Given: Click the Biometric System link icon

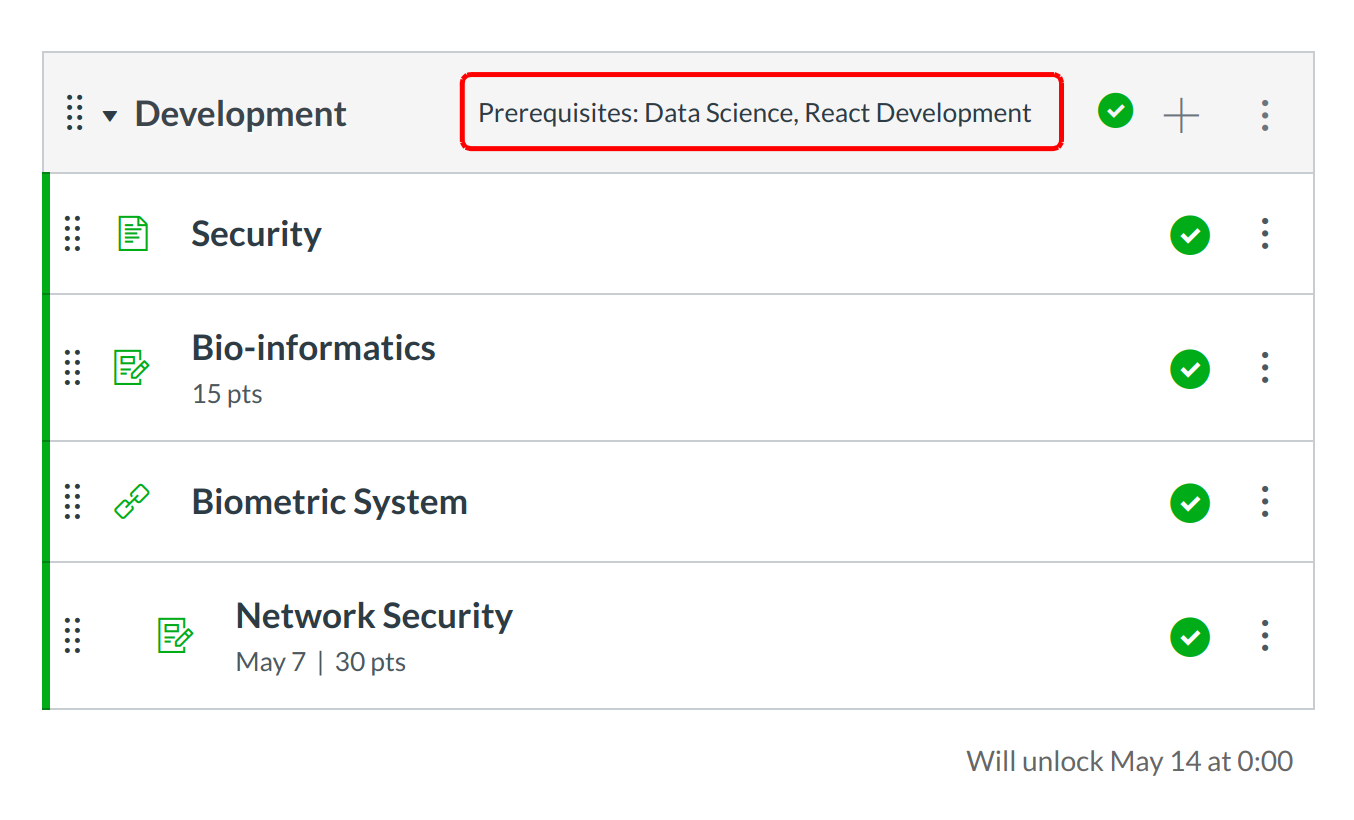Looking at the screenshot, I should (x=132, y=502).
